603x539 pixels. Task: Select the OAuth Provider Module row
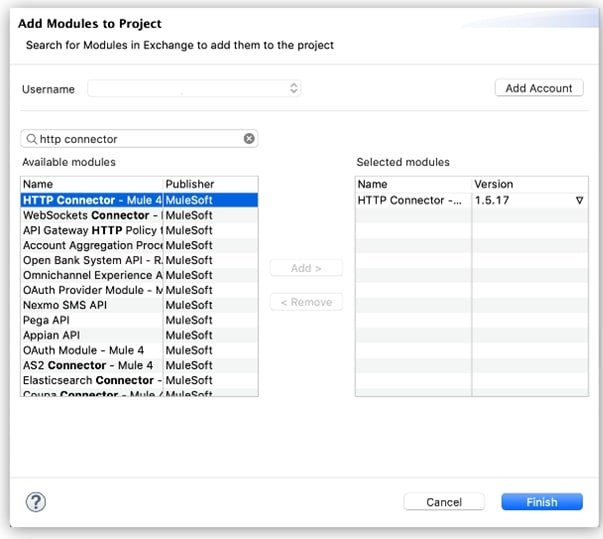tap(139, 290)
